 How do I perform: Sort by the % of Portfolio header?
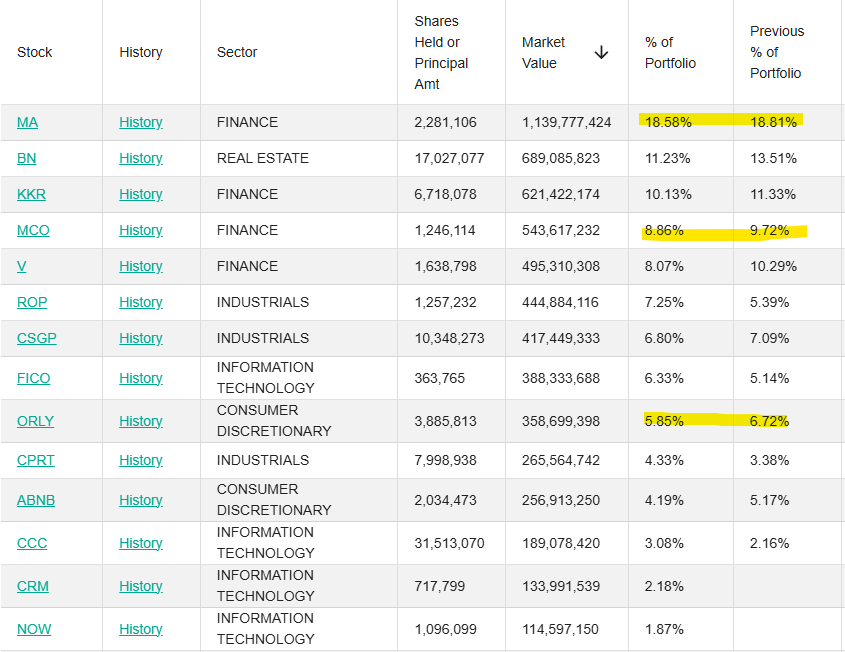670,53
